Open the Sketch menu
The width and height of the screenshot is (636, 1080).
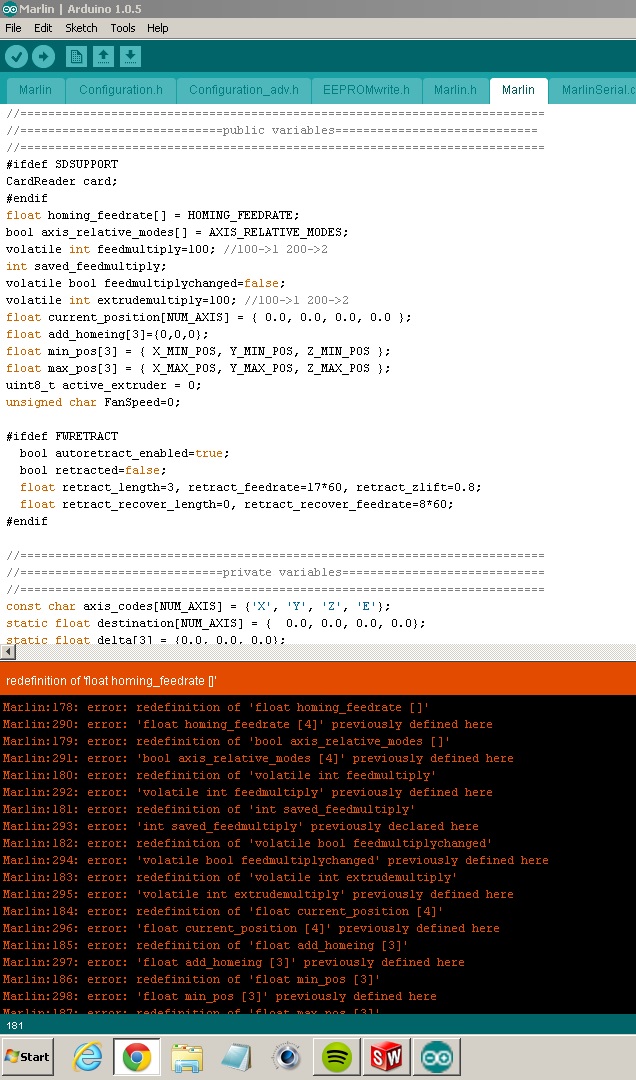[x=81, y=28]
